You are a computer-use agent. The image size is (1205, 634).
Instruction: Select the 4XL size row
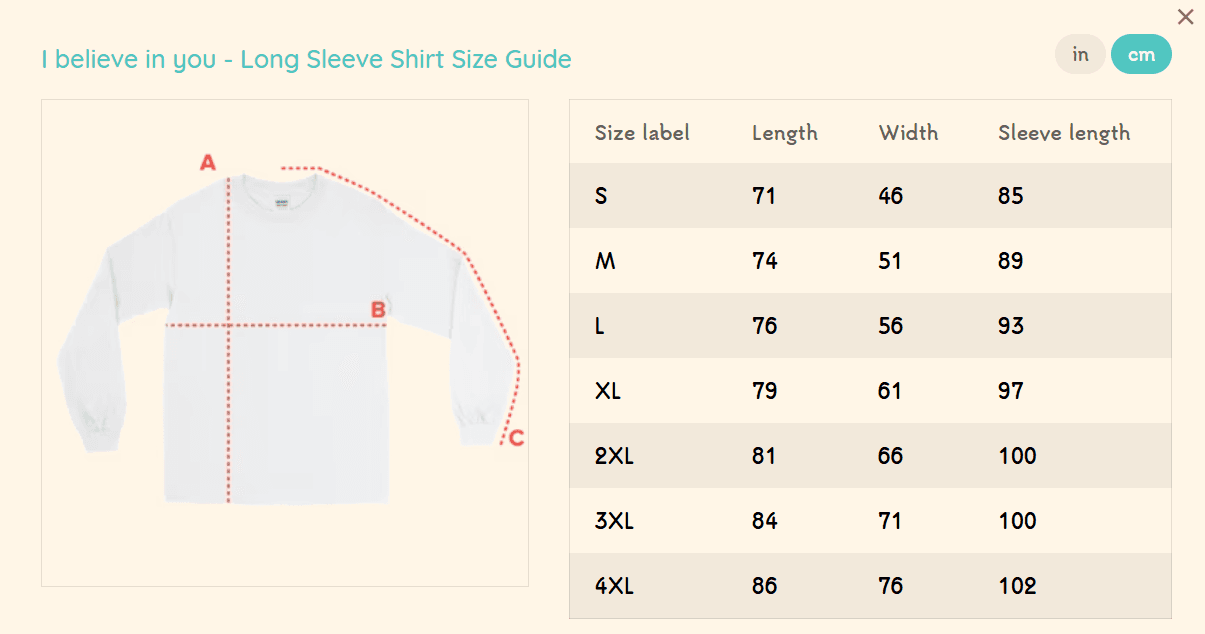614,586
